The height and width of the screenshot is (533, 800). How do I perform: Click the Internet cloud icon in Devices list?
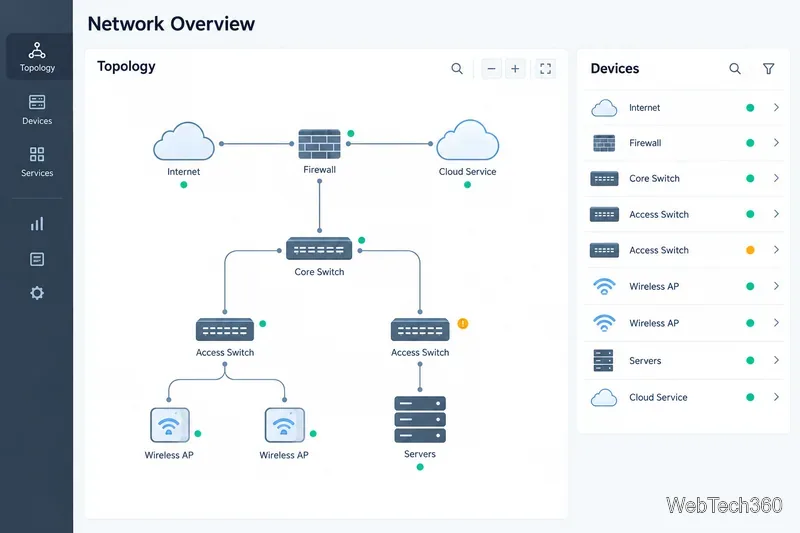[x=604, y=108]
